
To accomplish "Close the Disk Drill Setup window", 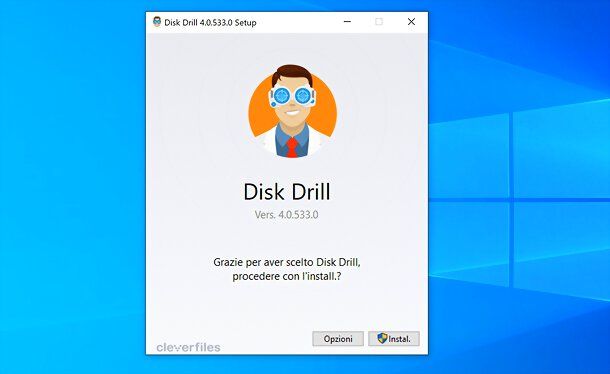I will pos(411,22).
